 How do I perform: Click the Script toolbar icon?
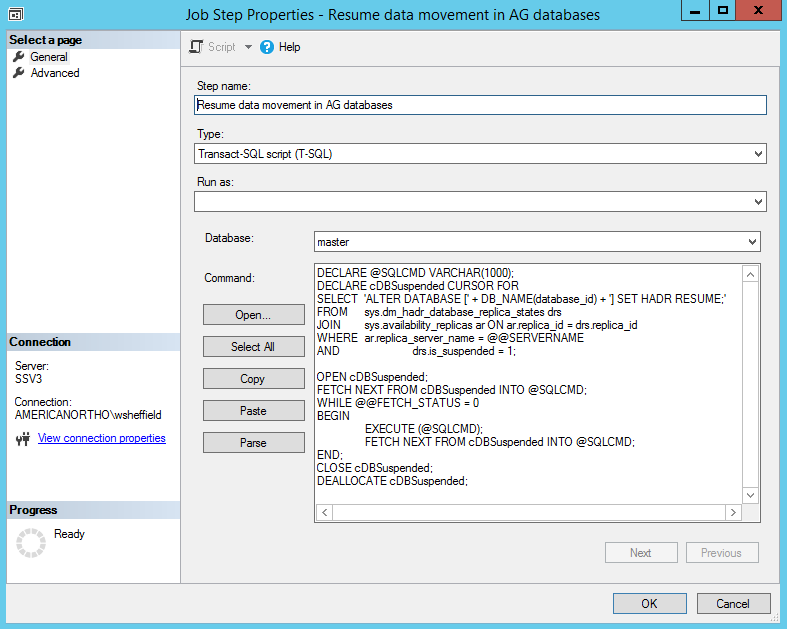click(196, 47)
